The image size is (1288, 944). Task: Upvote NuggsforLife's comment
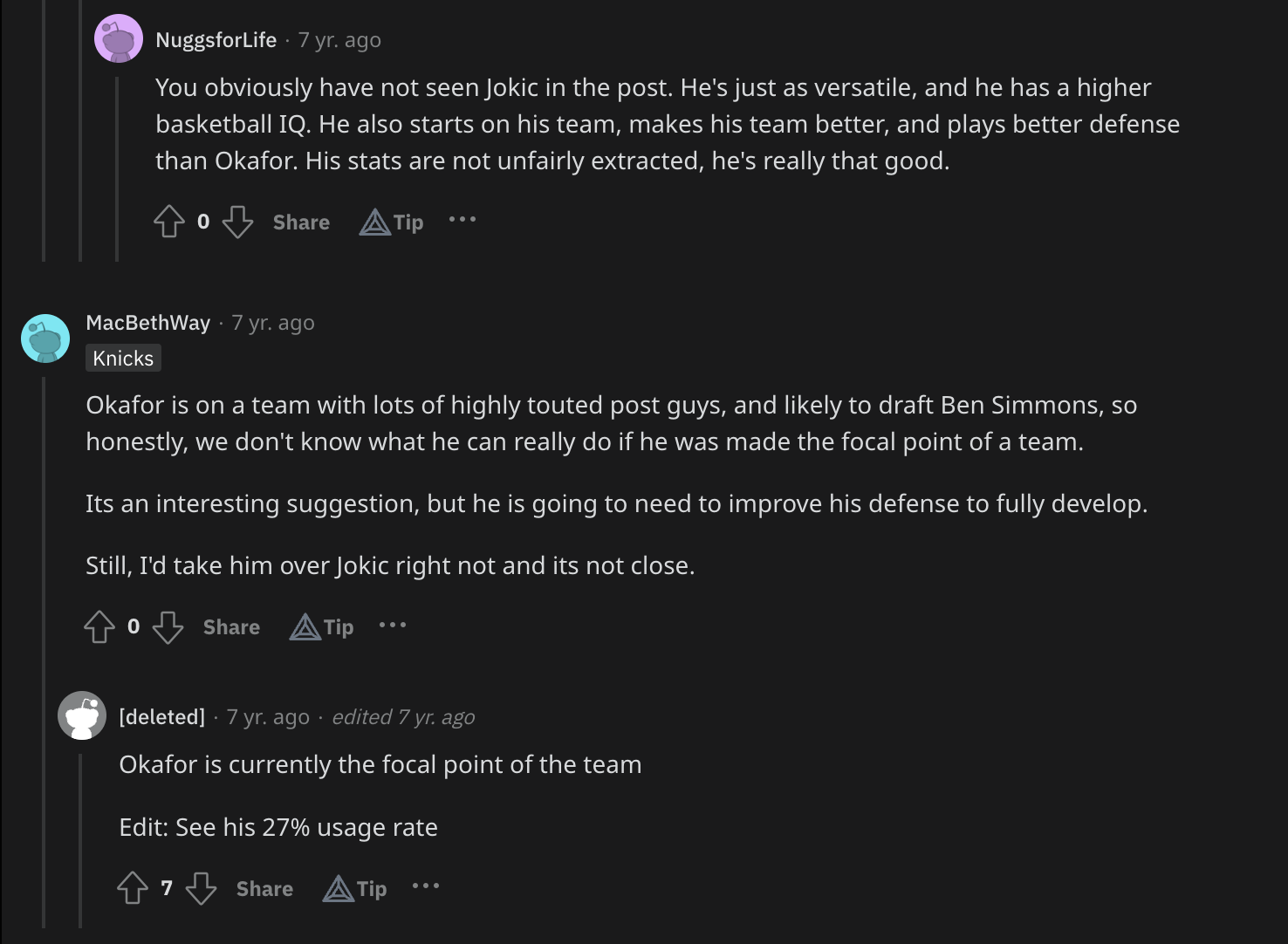169,222
